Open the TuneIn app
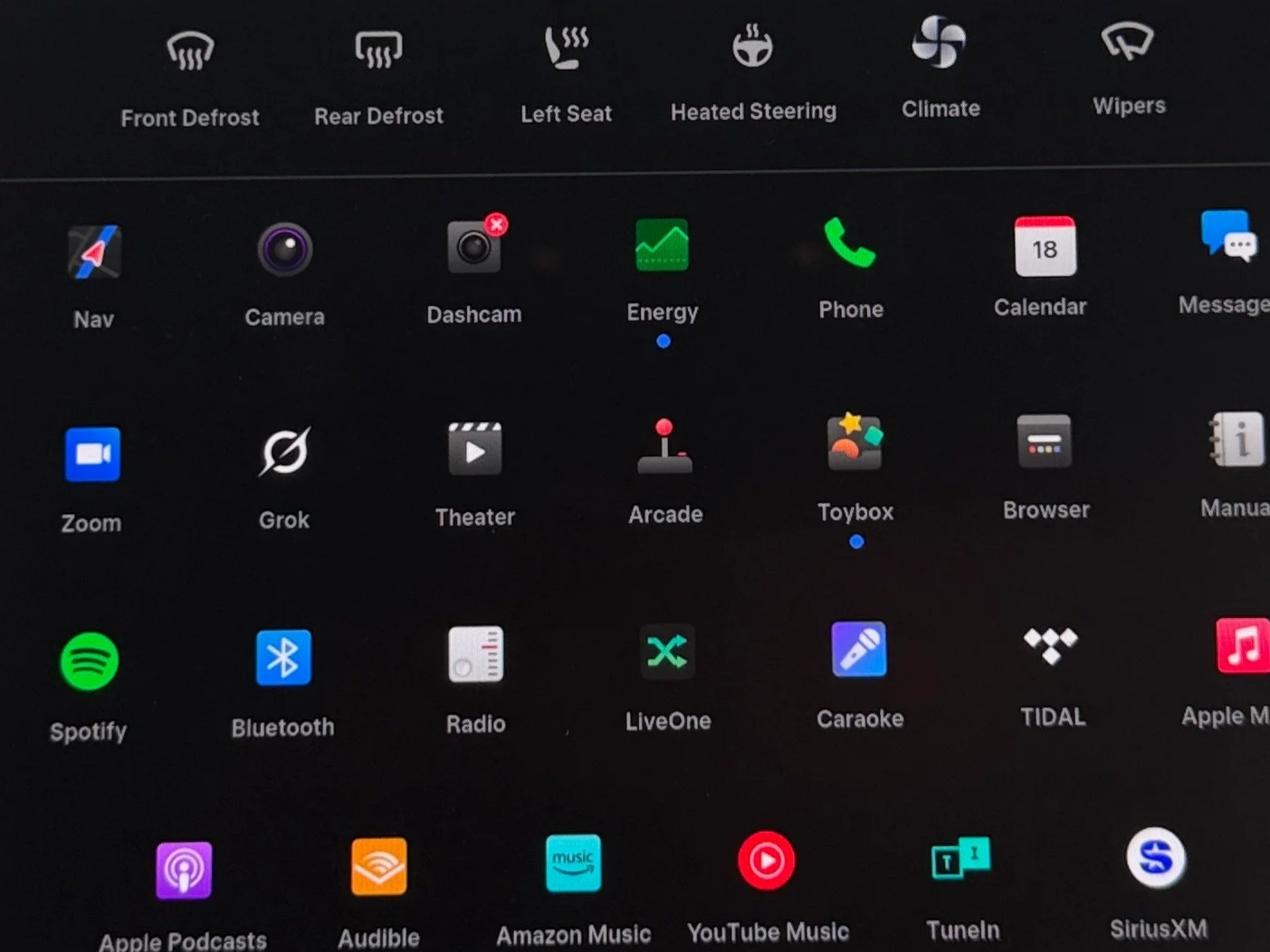The height and width of the screenshot is (952, 1270). (x=961, y=857)
